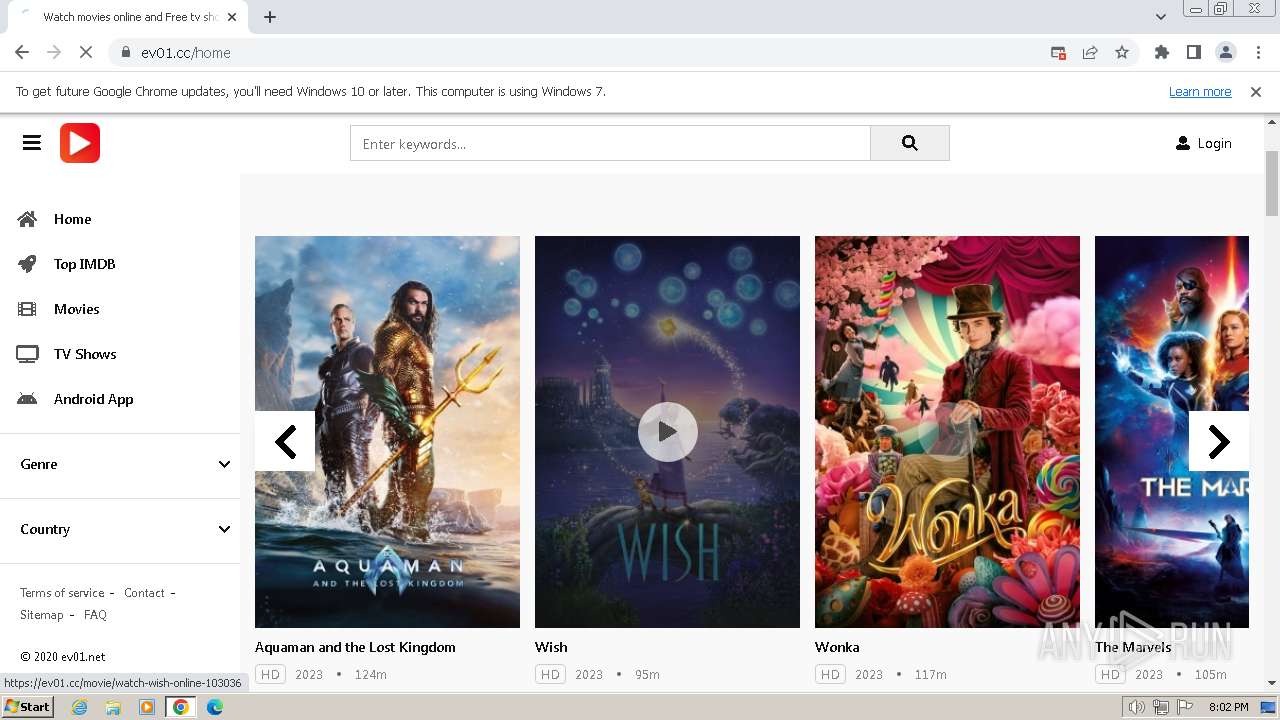1280x720 pixels.
Task: Open Microsoft Edge from taskbar
Action: (x=215, y=707)
